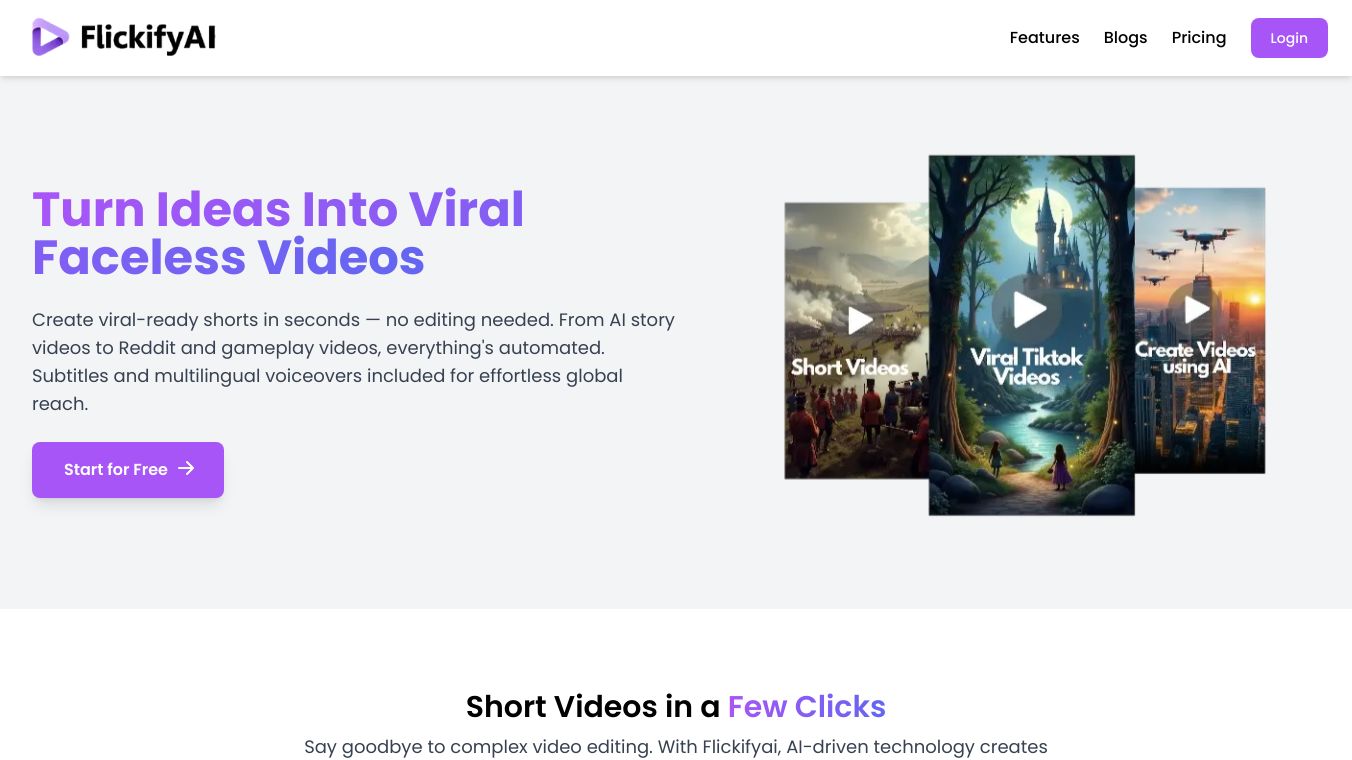Click the purple Few Clicks heading text
Image resolution: width=1352 pixels, height=760 pixels.
tap(807, 706)
